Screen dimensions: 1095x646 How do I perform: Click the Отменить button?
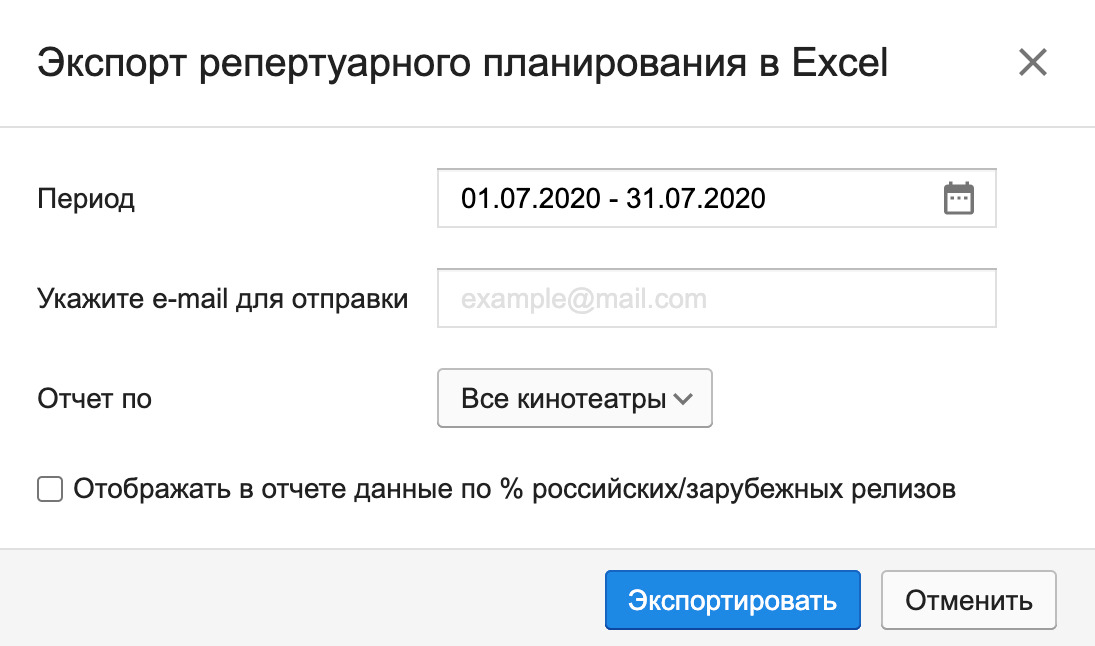[x=969, y=600]
